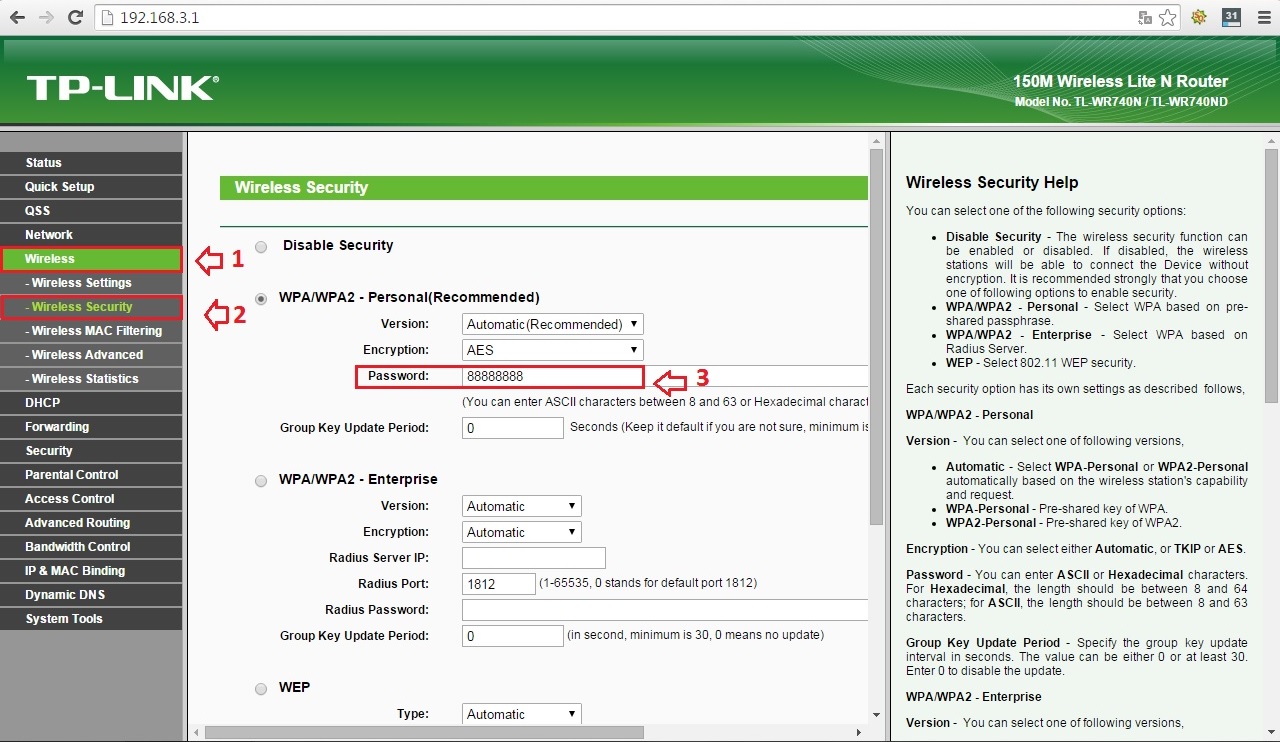Click the calendar 31 extension icon

(x=1231, y=17)
